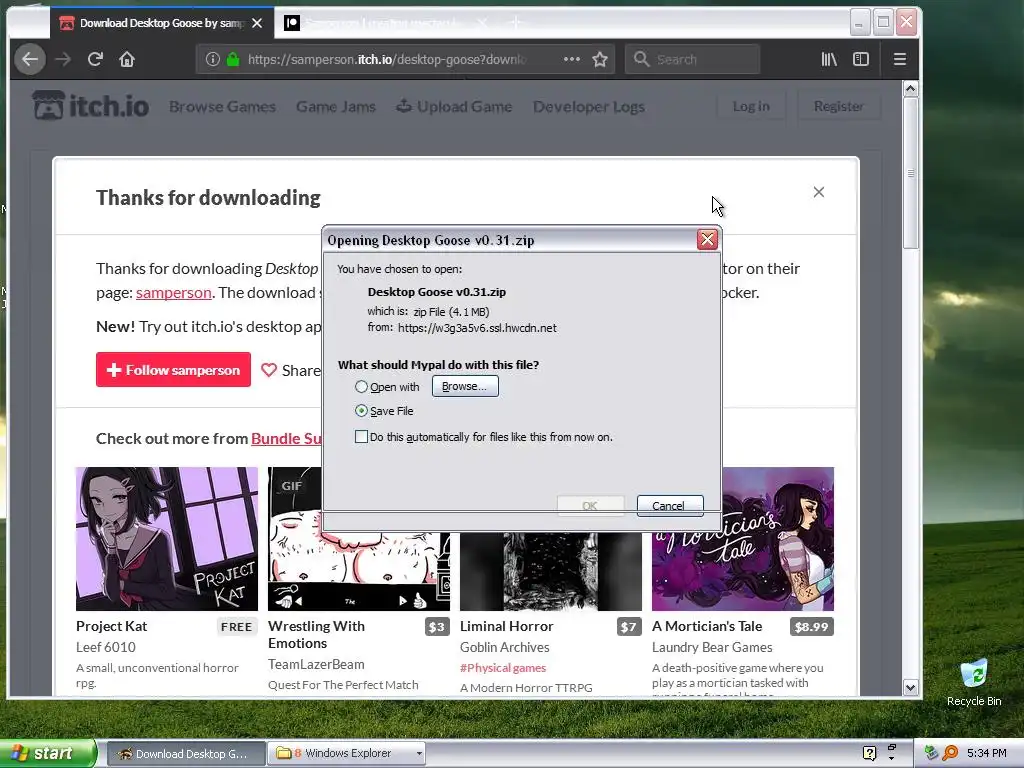Click the Laundry Bear Games author name
This screenshot has height=768, width=1024.
(x=712, y=647)
